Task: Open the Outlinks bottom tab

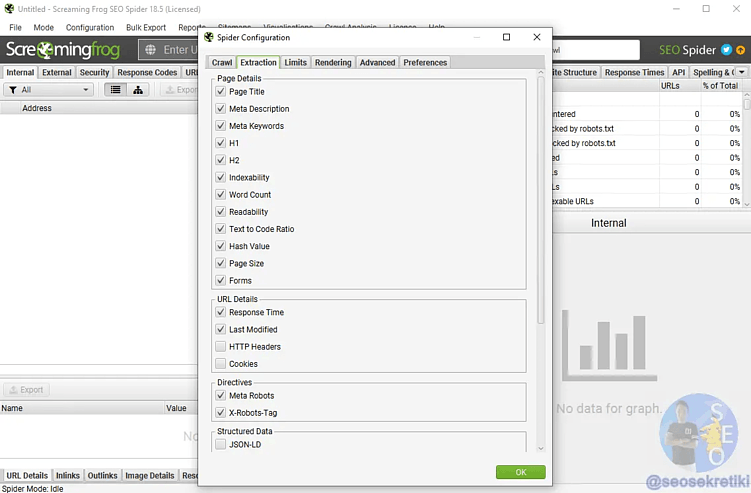Action: click(x=102, y=475)
